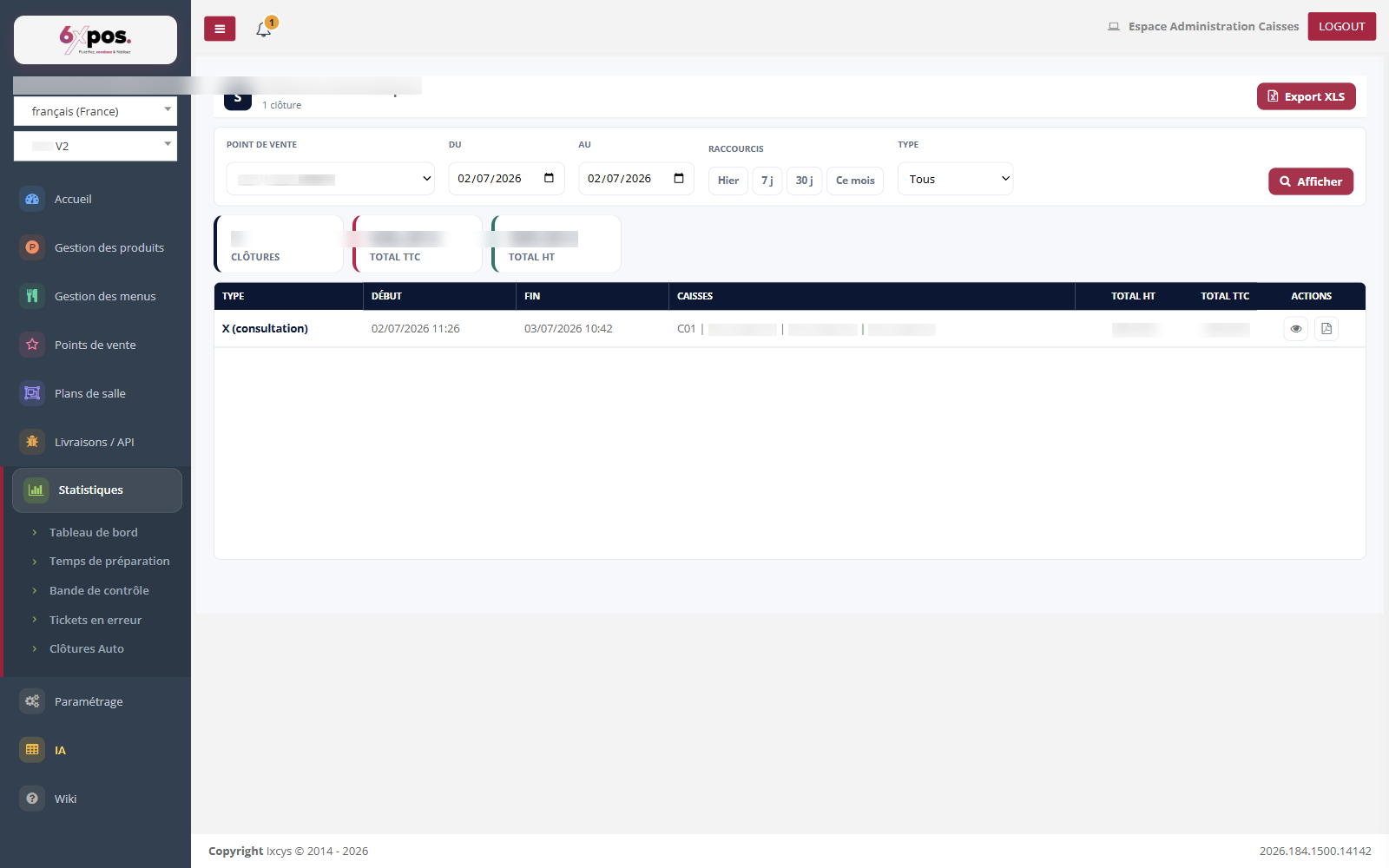Click the DU date field

pos(507,179)
